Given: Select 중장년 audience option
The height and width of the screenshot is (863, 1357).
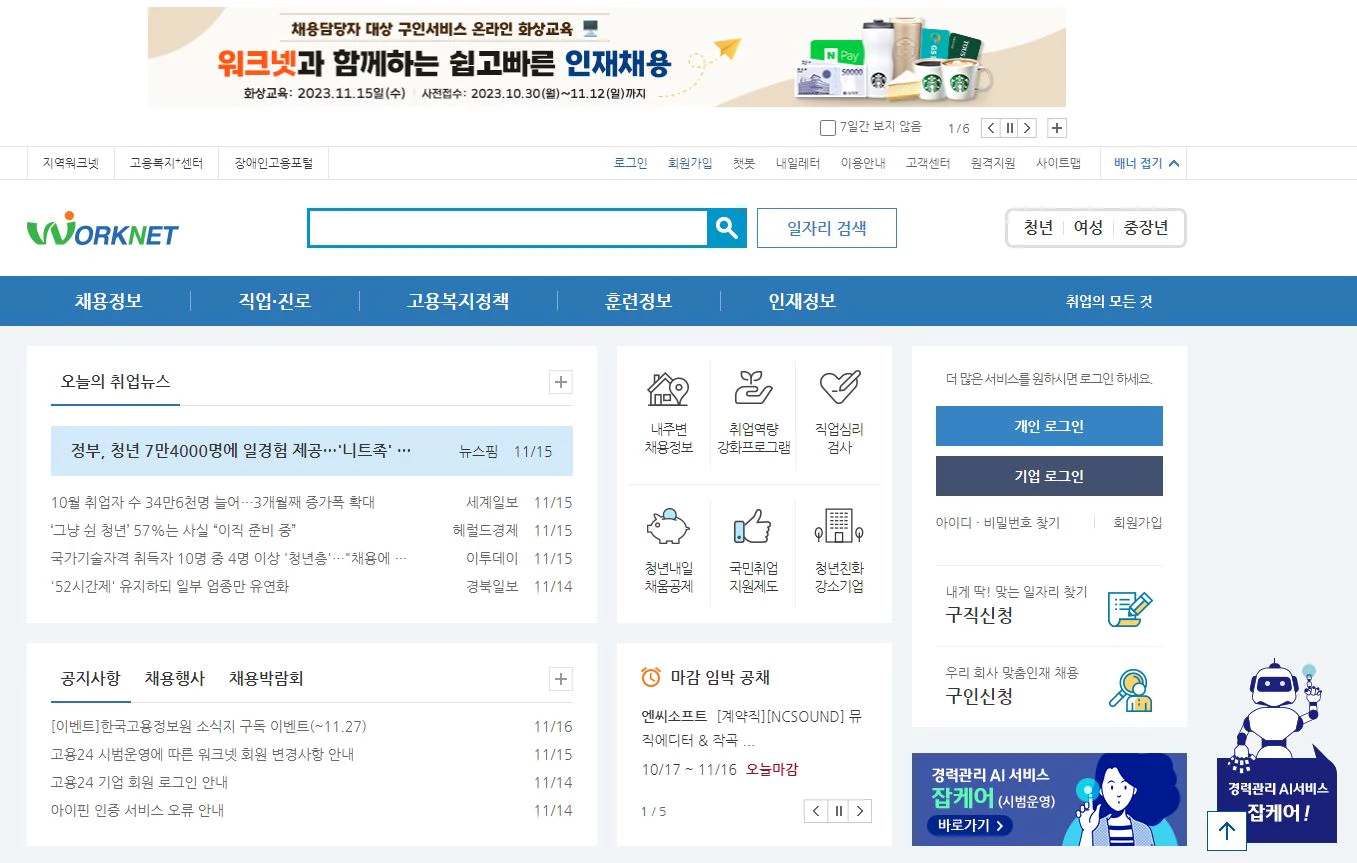Looking at the screenshot, I should [1146, 228].
